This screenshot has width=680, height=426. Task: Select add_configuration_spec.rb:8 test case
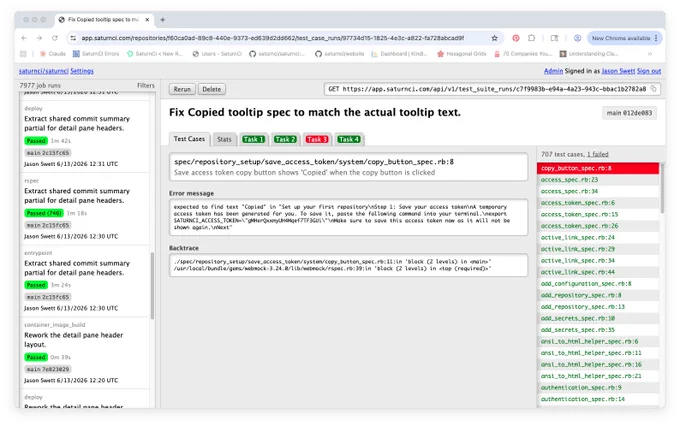click(x=598, y=284)
